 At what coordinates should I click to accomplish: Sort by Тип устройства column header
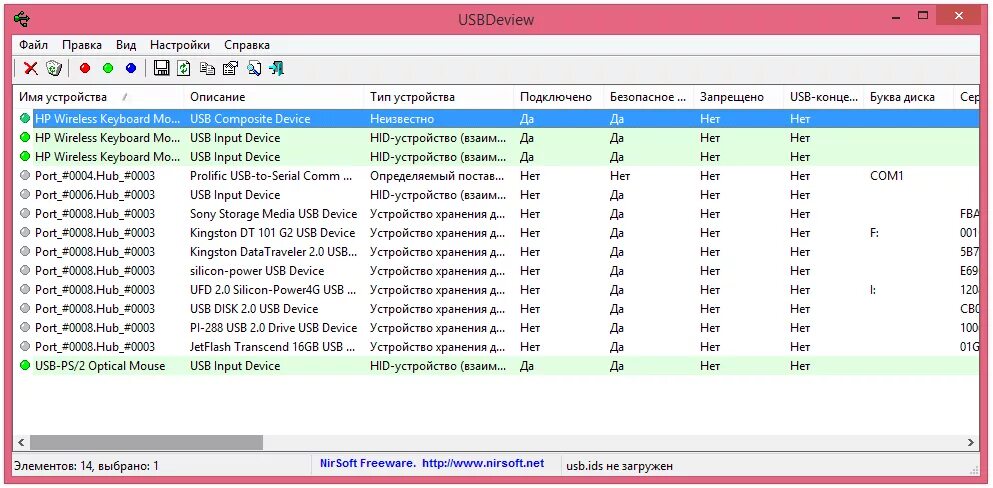click(439, 97)
